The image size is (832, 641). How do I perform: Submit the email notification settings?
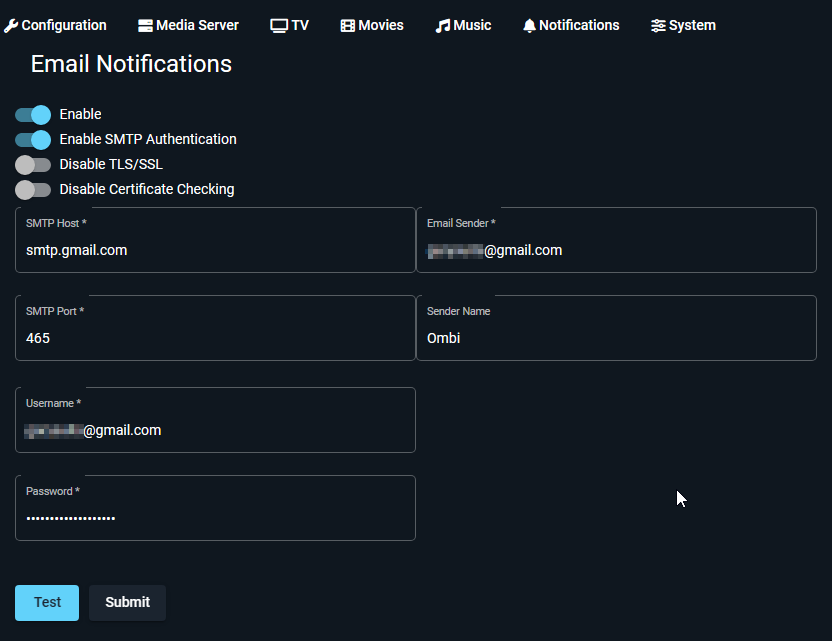pyautogui.click(x=127, y=602)
